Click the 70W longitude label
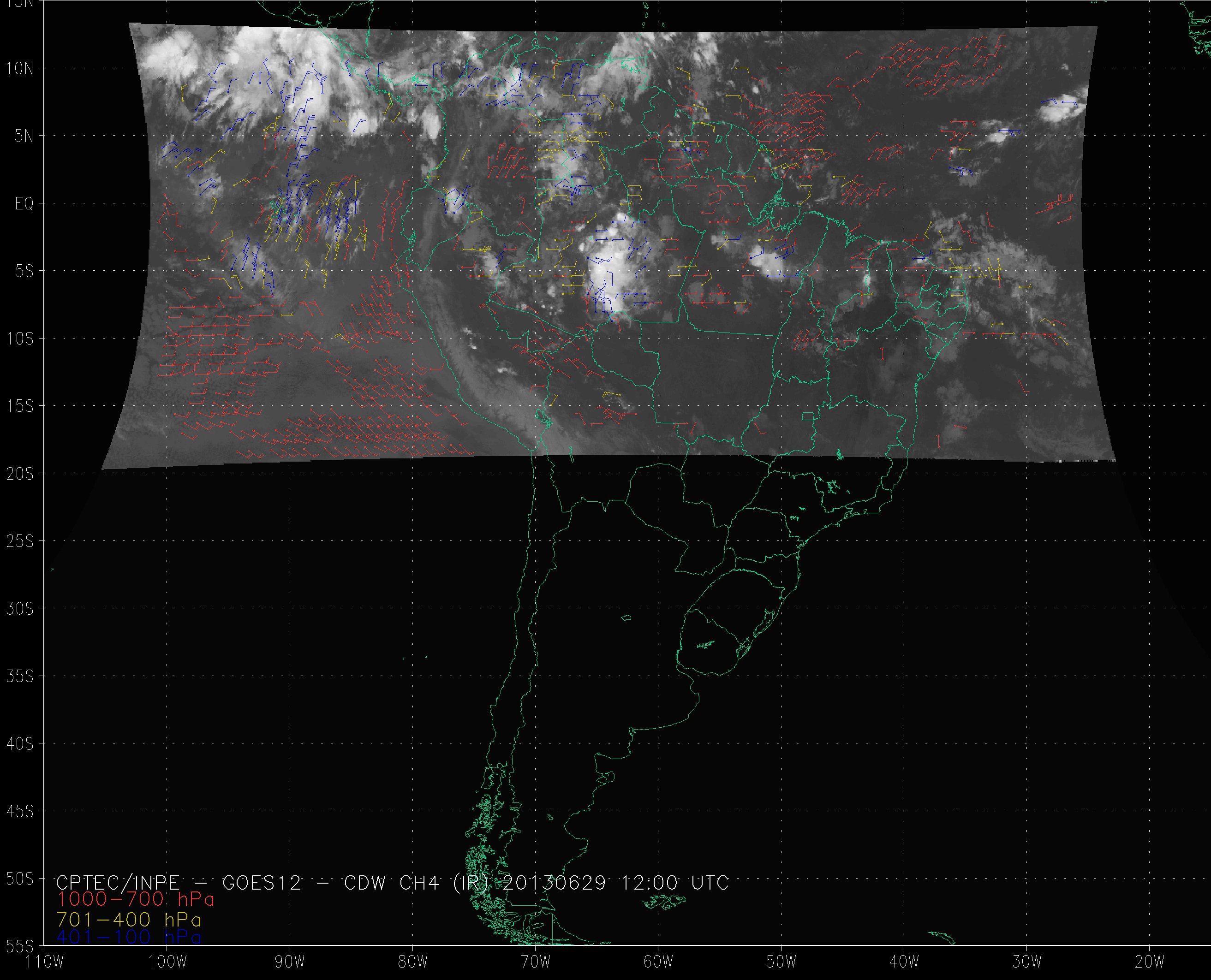This screenshot has width=1211, height=980. pos(536,962)
